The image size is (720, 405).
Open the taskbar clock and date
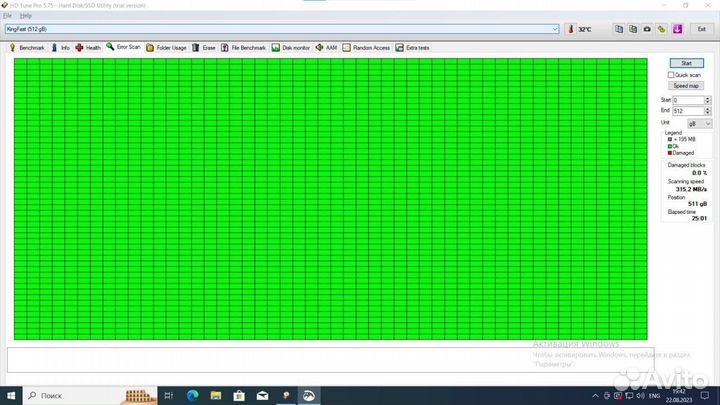click(x=679, y=396)
